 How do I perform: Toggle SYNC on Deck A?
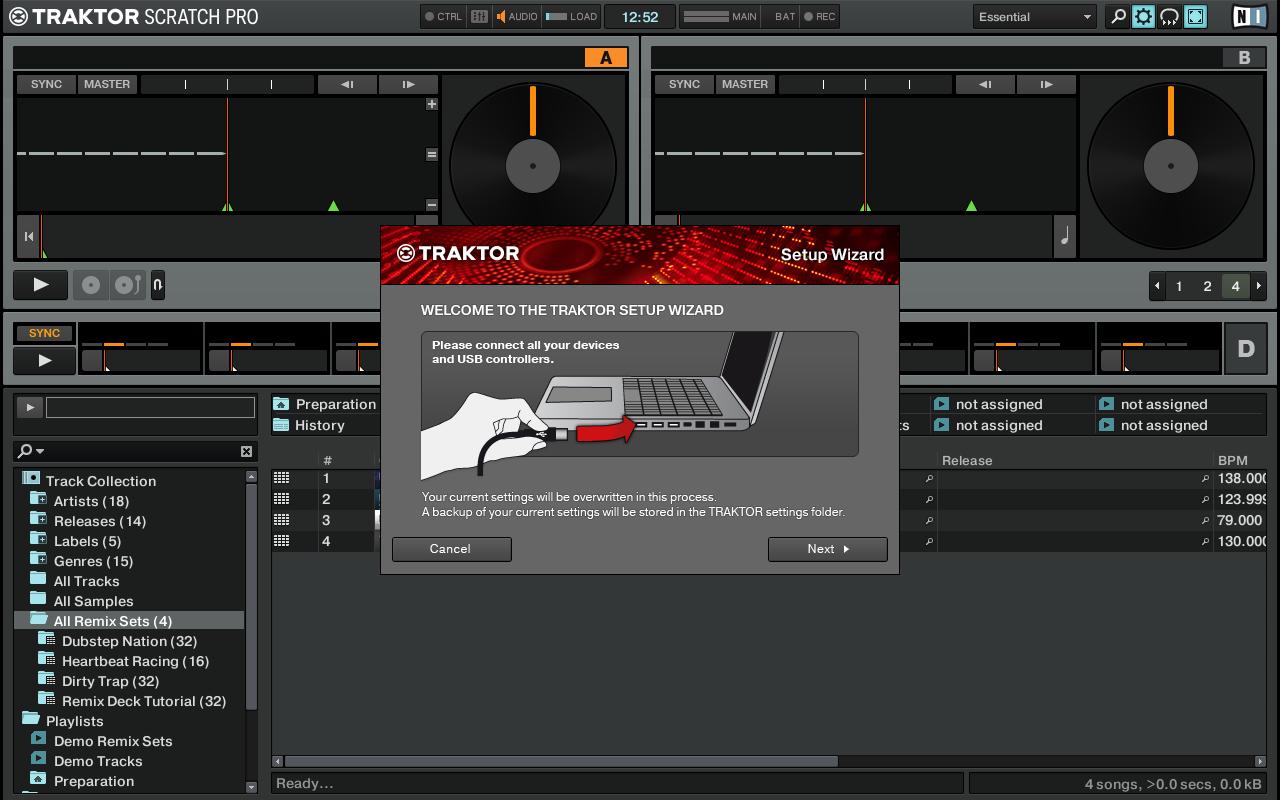pos(47,84)
